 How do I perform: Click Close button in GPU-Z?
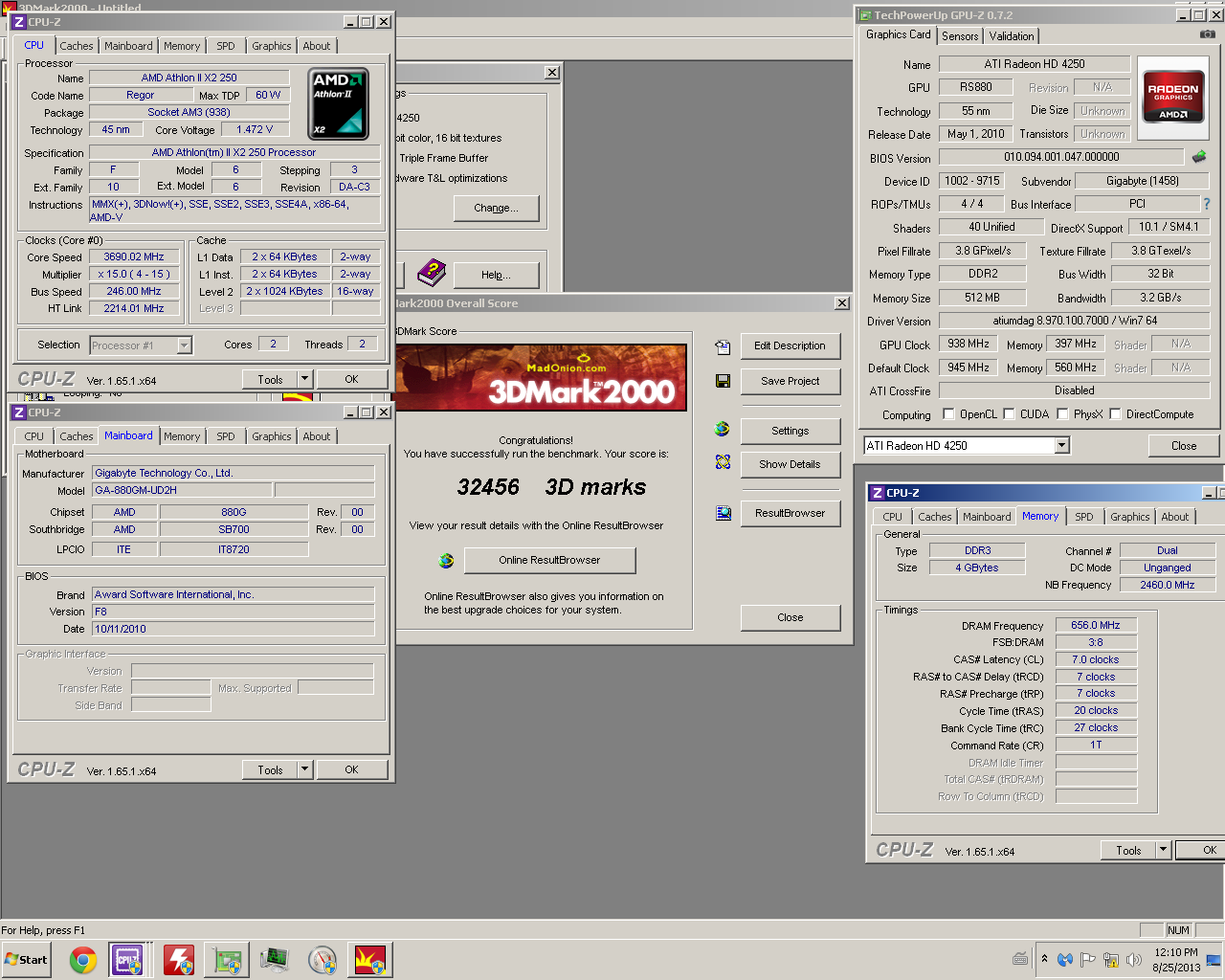pyautogui.click(x=1184, y=446)
